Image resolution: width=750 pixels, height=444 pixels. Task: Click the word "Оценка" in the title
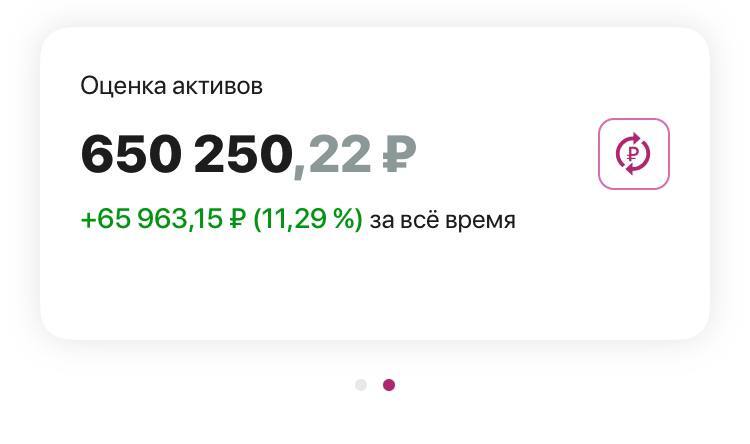(x=122, y=86)
